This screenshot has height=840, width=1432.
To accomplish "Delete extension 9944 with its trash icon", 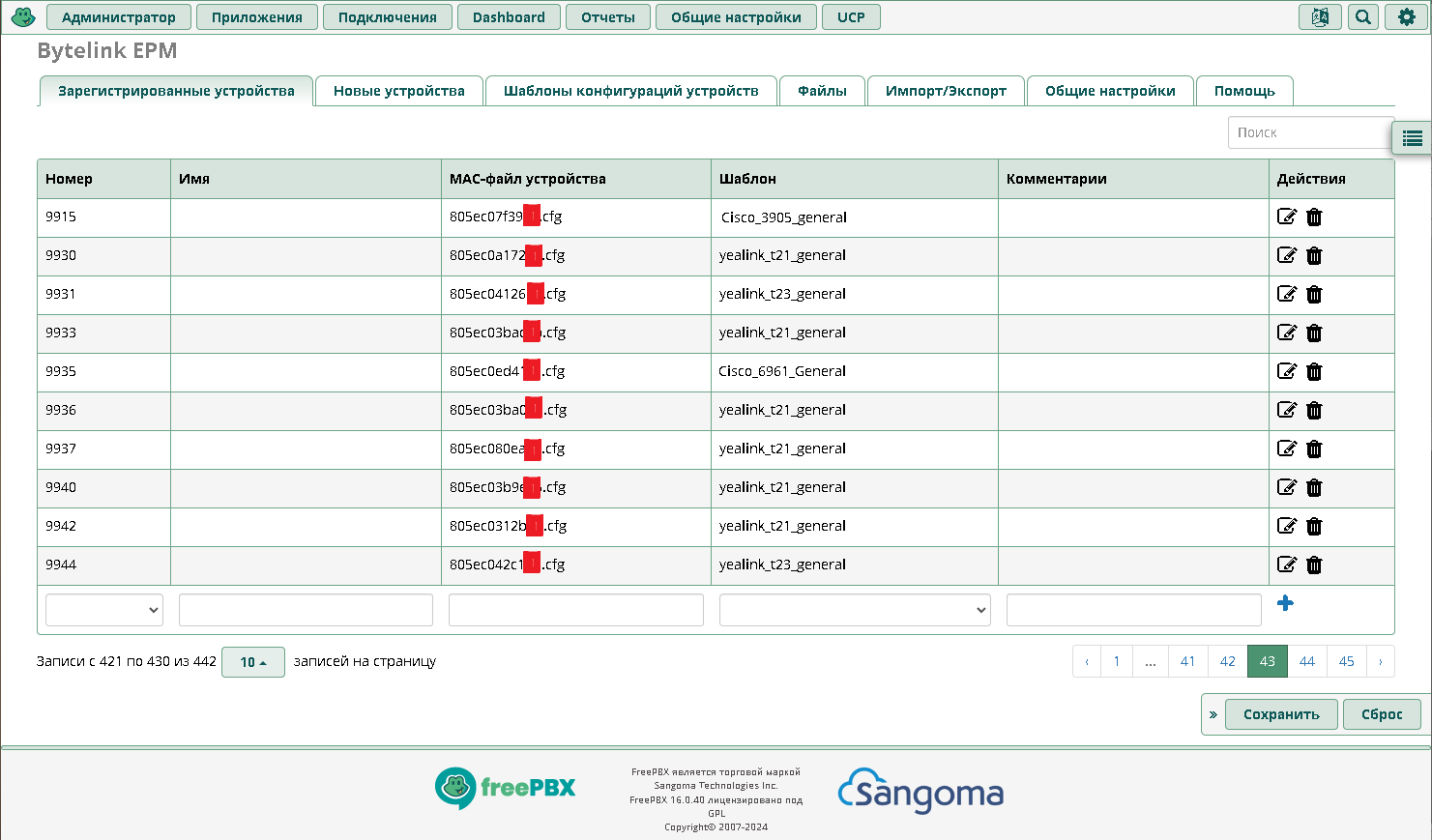I will [x=1314, y=565].
